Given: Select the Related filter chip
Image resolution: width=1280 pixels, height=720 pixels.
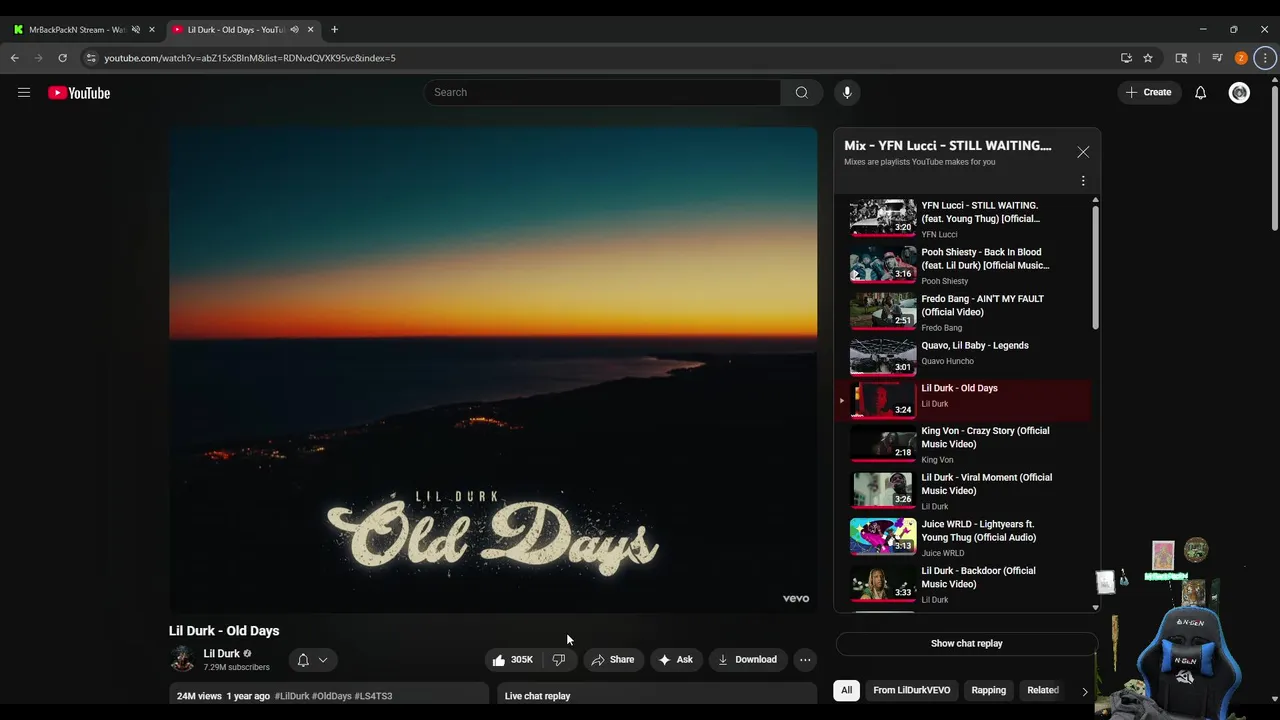Looking at the screenshot, I should click(1042, 690).
